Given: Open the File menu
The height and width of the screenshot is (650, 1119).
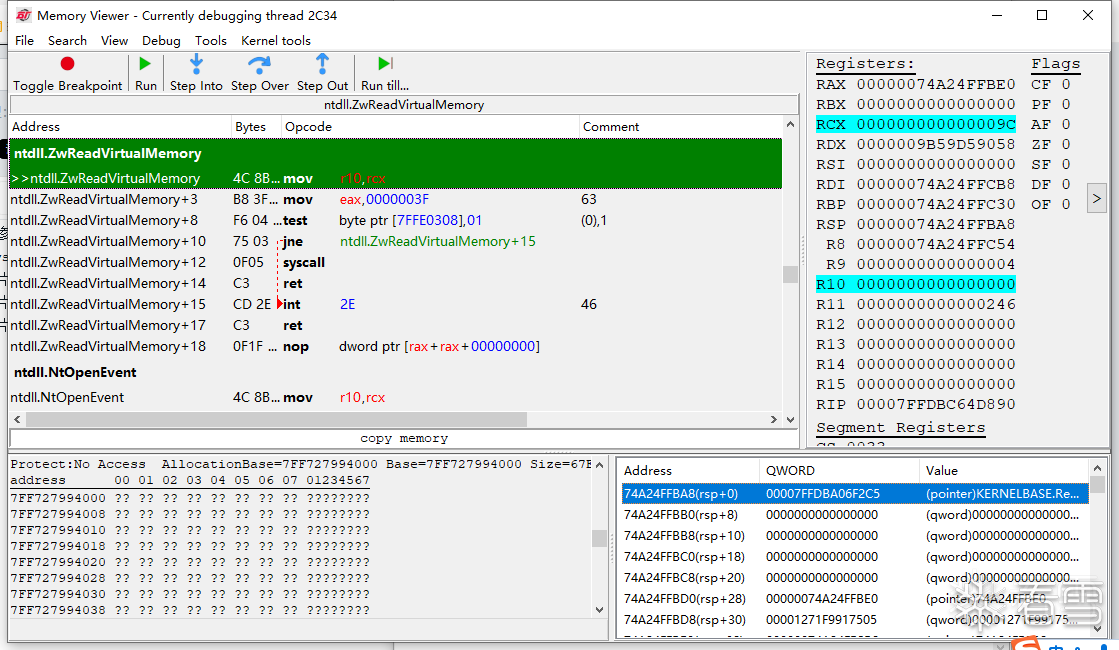Looking at the screenshot, I should pos(24,41).
